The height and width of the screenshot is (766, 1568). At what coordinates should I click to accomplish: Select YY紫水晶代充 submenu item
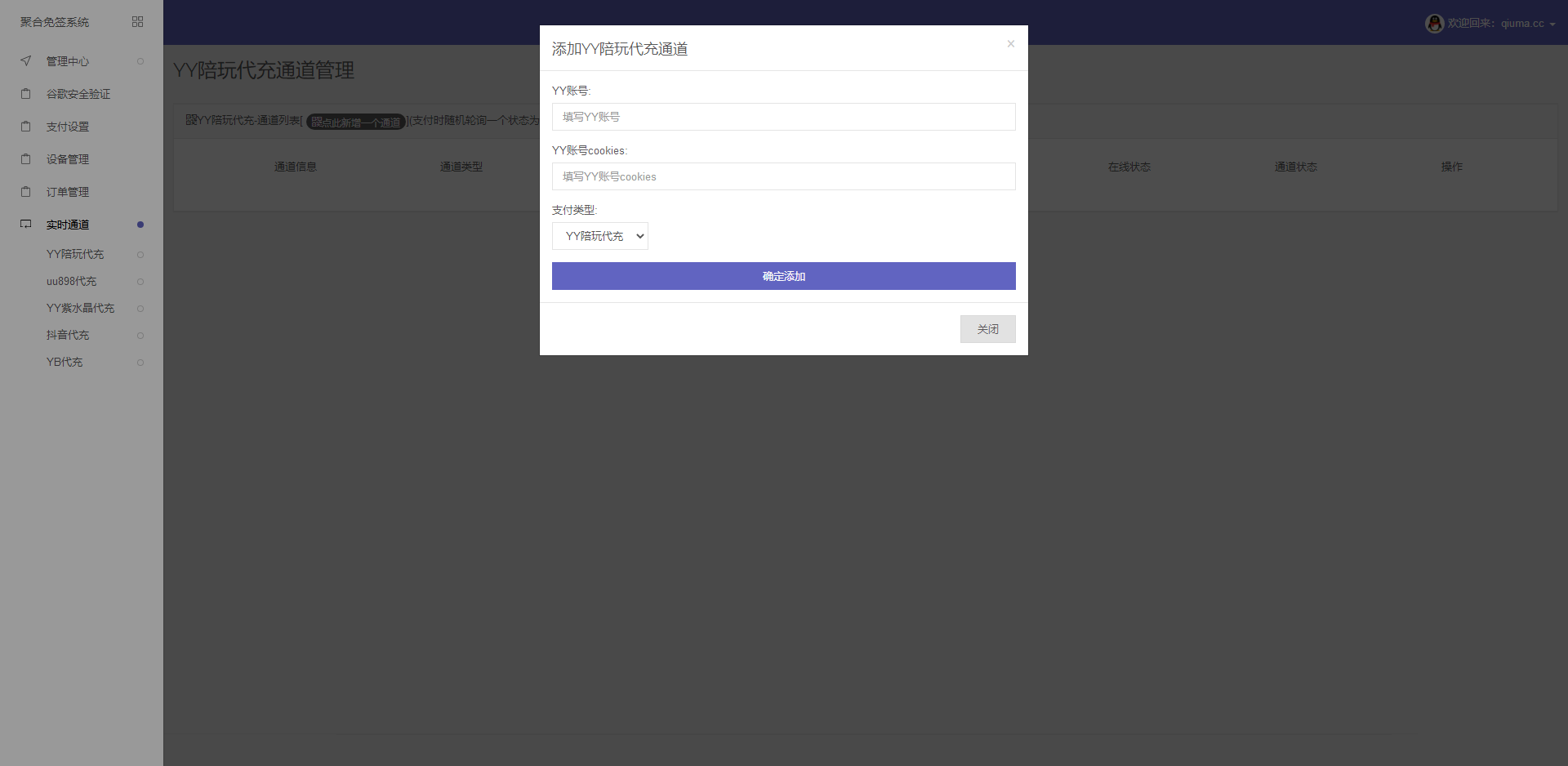click(x=82, y=308)
